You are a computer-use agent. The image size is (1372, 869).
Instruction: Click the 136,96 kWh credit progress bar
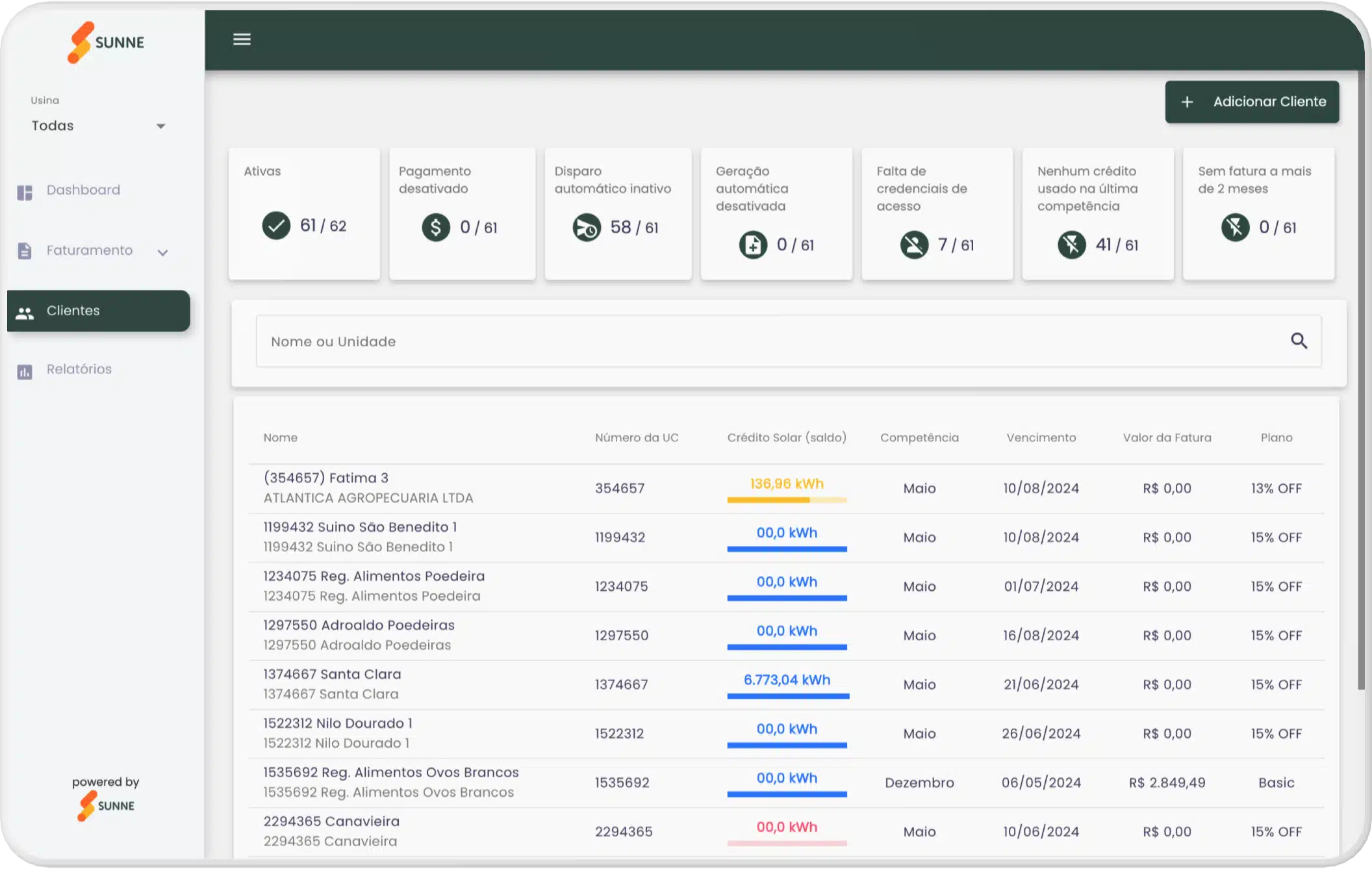pyautogui.click(x=787, y=500)
